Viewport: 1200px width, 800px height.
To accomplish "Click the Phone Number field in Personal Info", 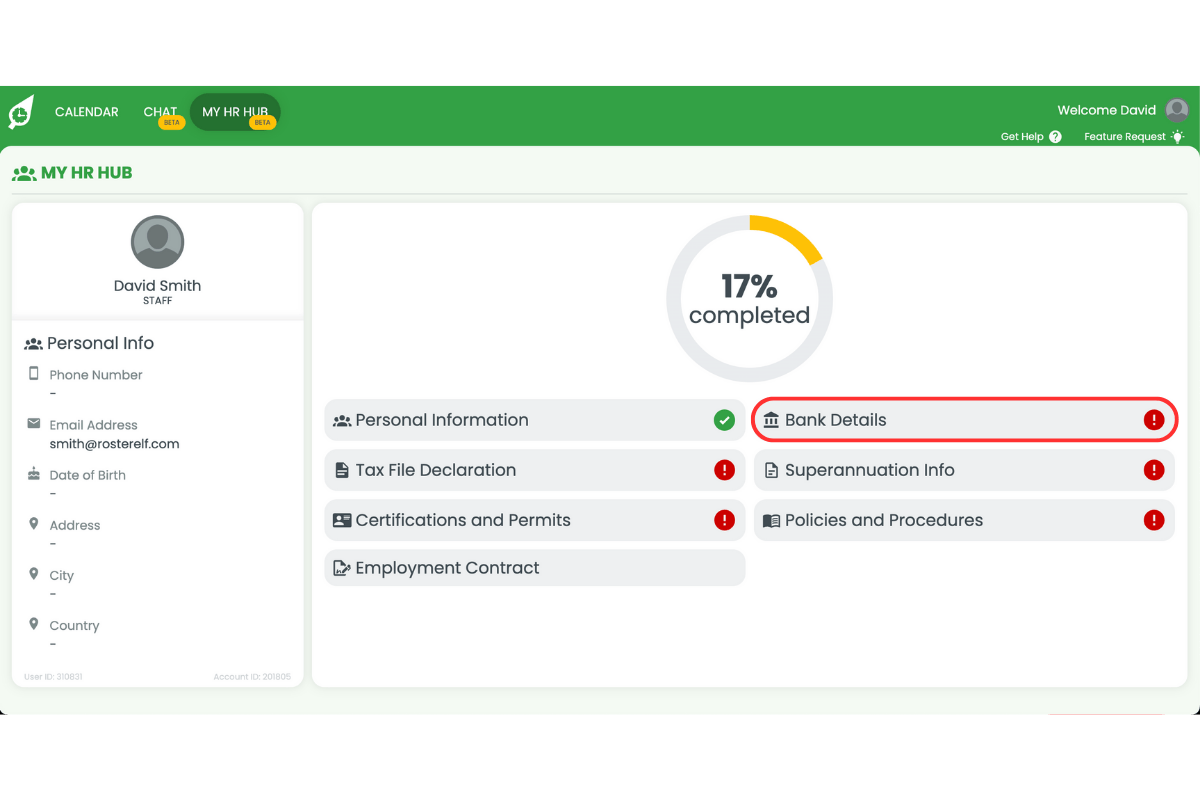I will pyautogui.click(x=96, y=375).
